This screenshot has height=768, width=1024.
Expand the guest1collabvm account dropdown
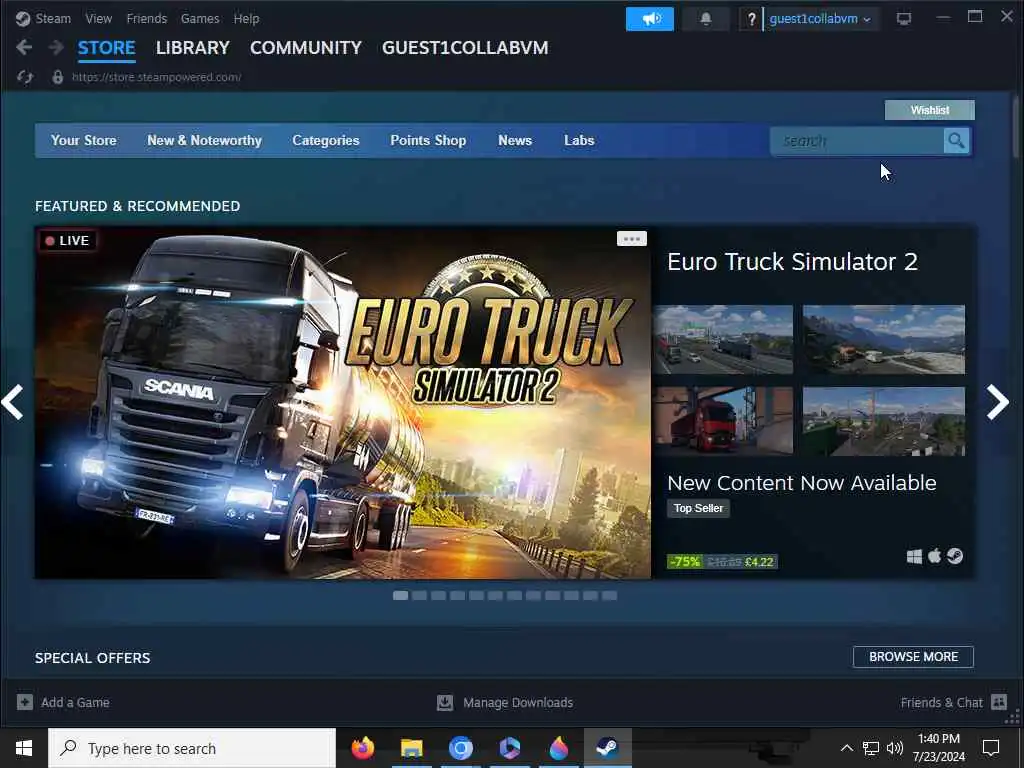pos(820,19)
